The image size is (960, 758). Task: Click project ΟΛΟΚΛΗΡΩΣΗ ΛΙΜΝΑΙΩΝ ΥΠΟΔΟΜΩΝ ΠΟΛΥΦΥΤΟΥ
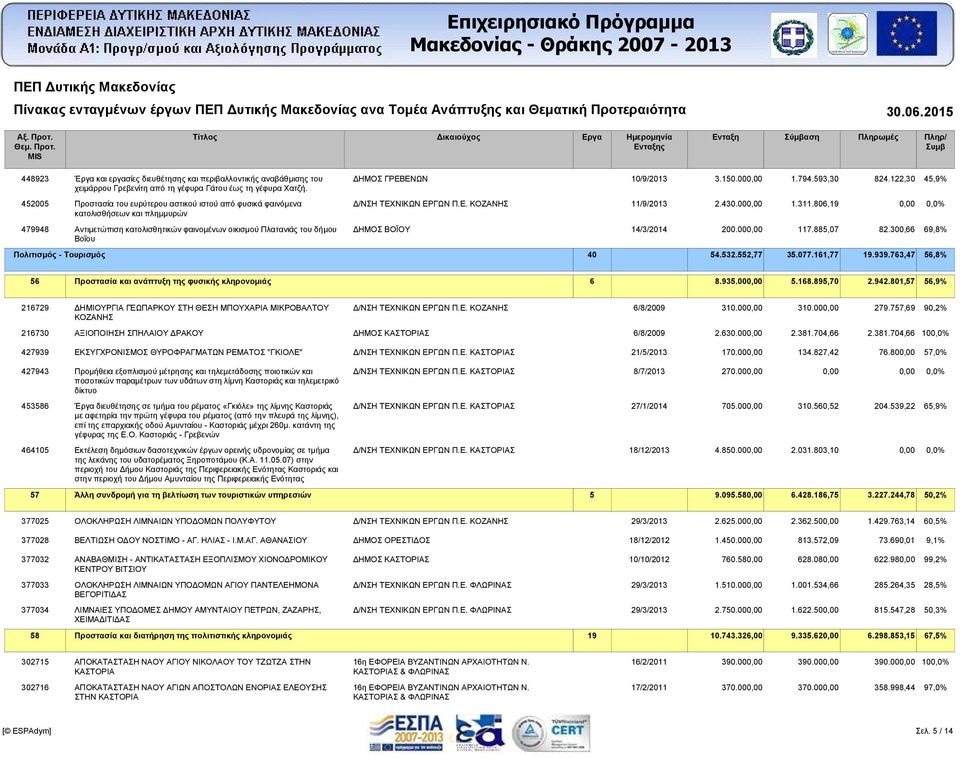175,521
